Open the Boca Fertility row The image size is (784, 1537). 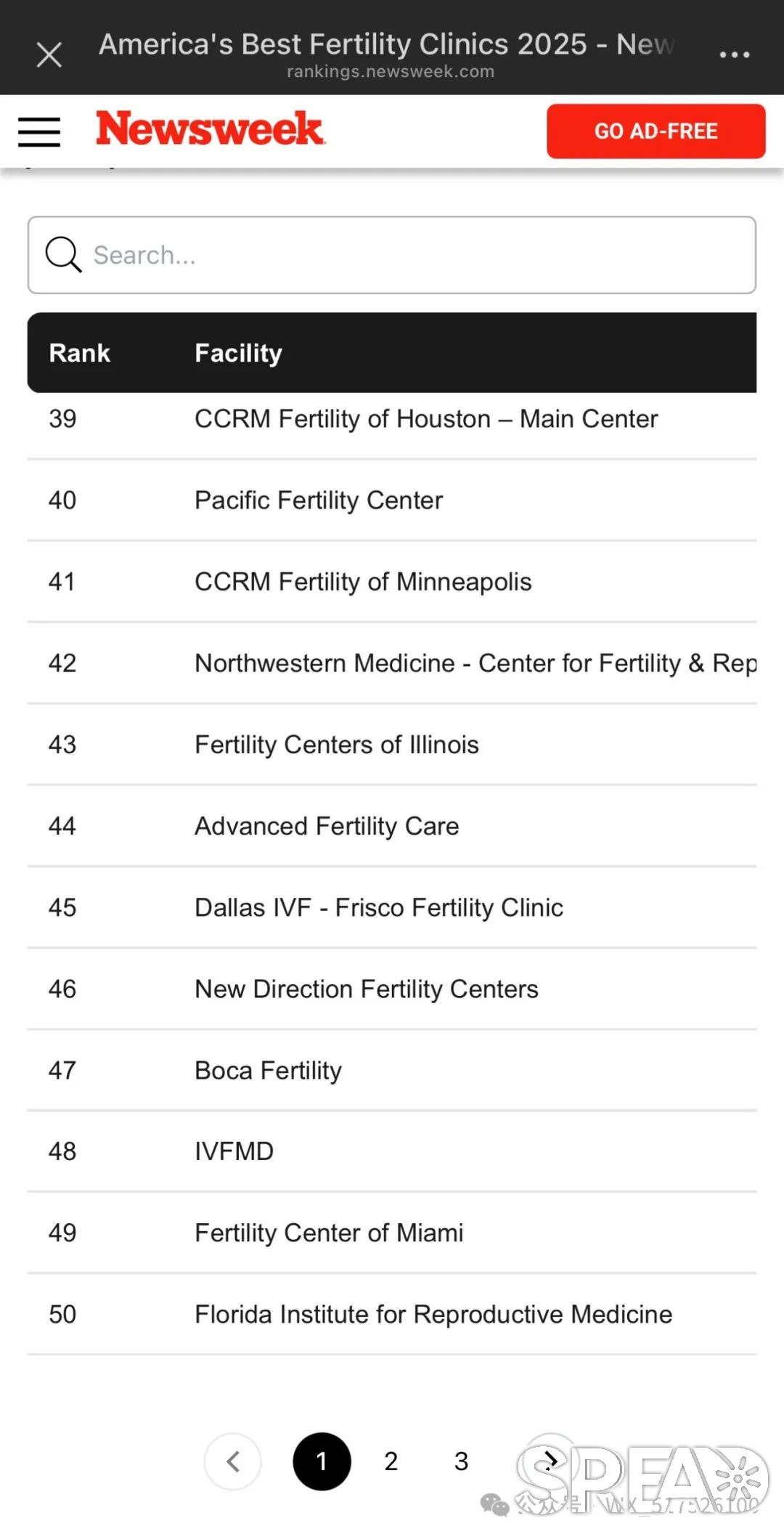[x=392, y=1070]
